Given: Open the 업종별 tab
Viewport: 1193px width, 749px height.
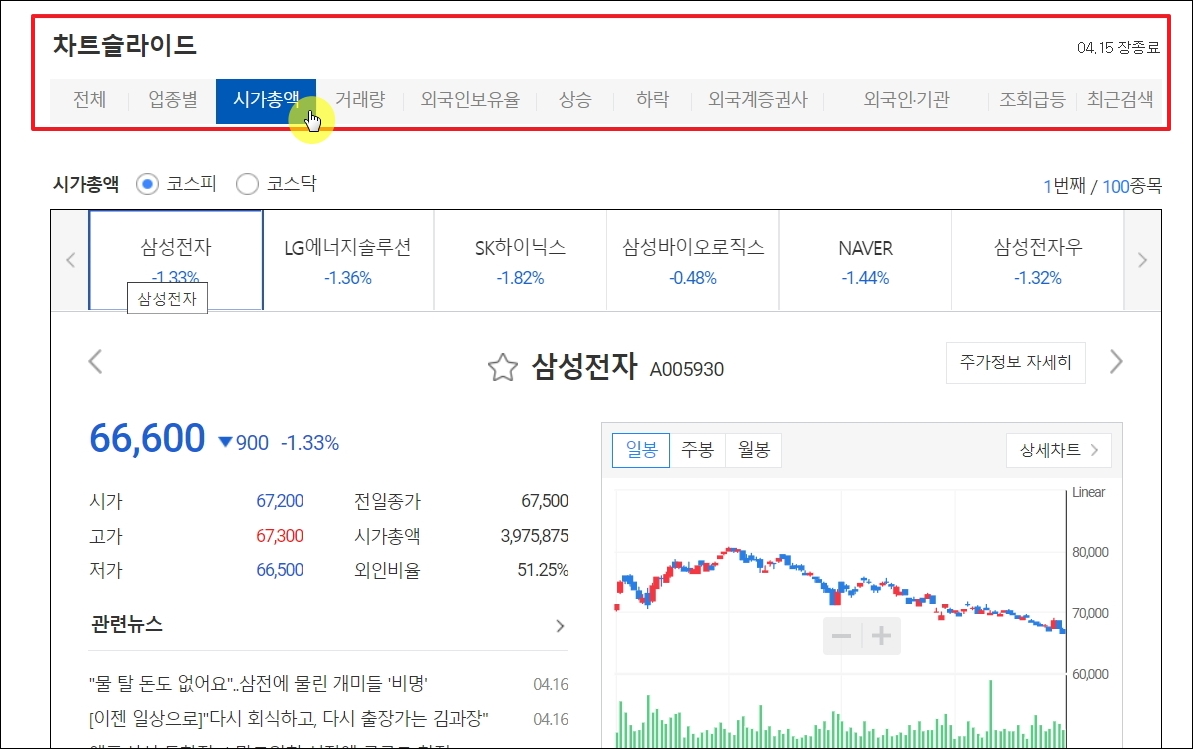Looking at the screenshot, I should (173, 100).
